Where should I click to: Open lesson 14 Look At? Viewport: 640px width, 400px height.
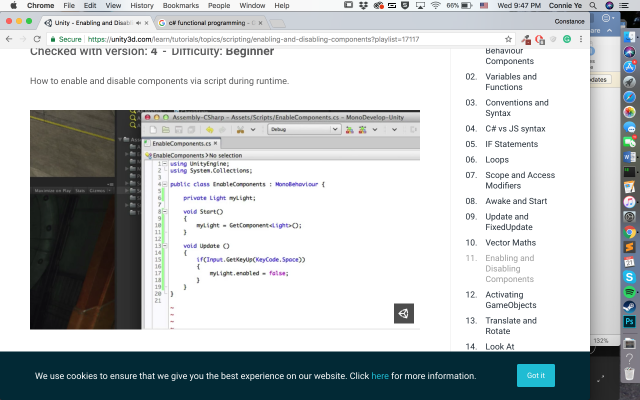[x=500, y=347]
